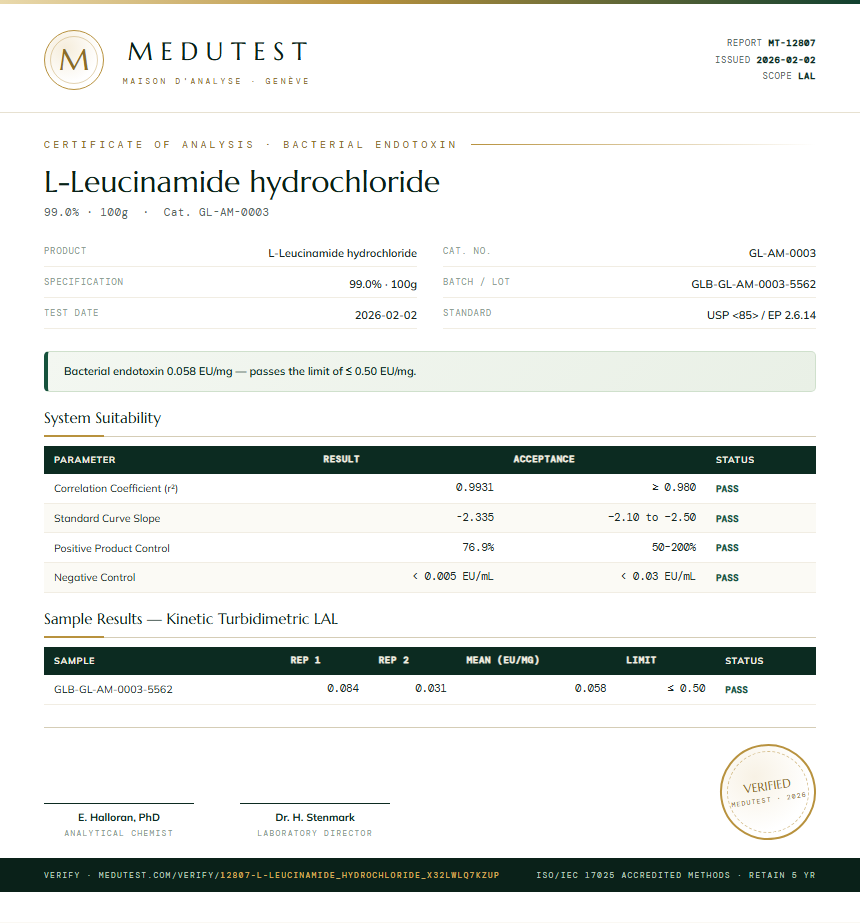Click the LIMIT column header

[641, 660]
